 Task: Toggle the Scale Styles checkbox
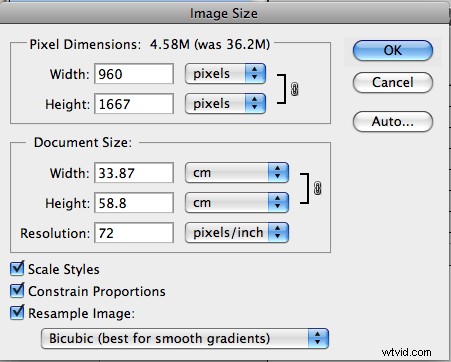click(x=17, y=268)
